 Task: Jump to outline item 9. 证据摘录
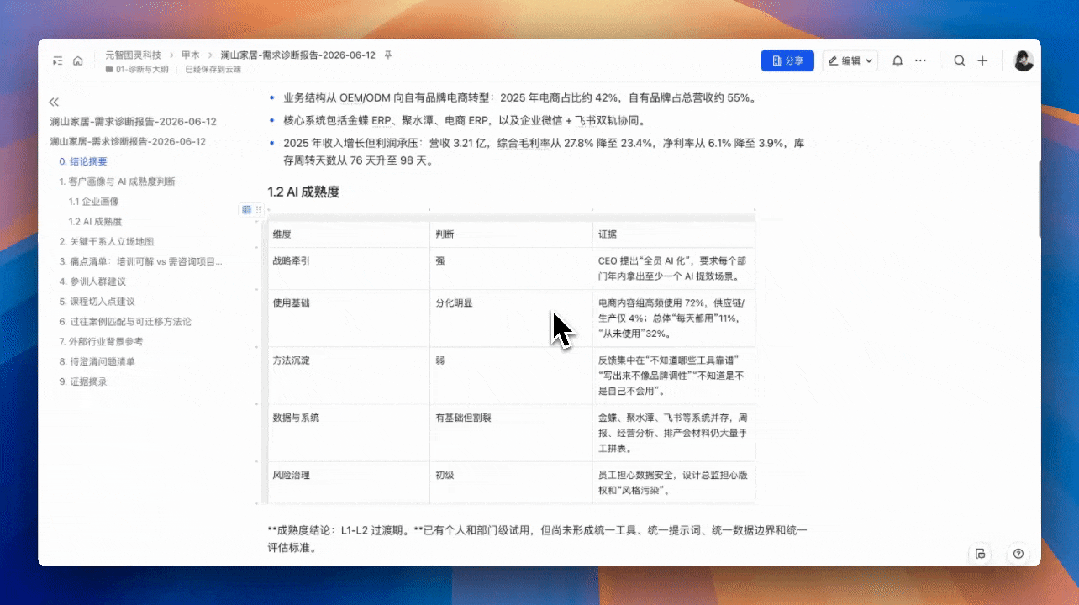83,381
